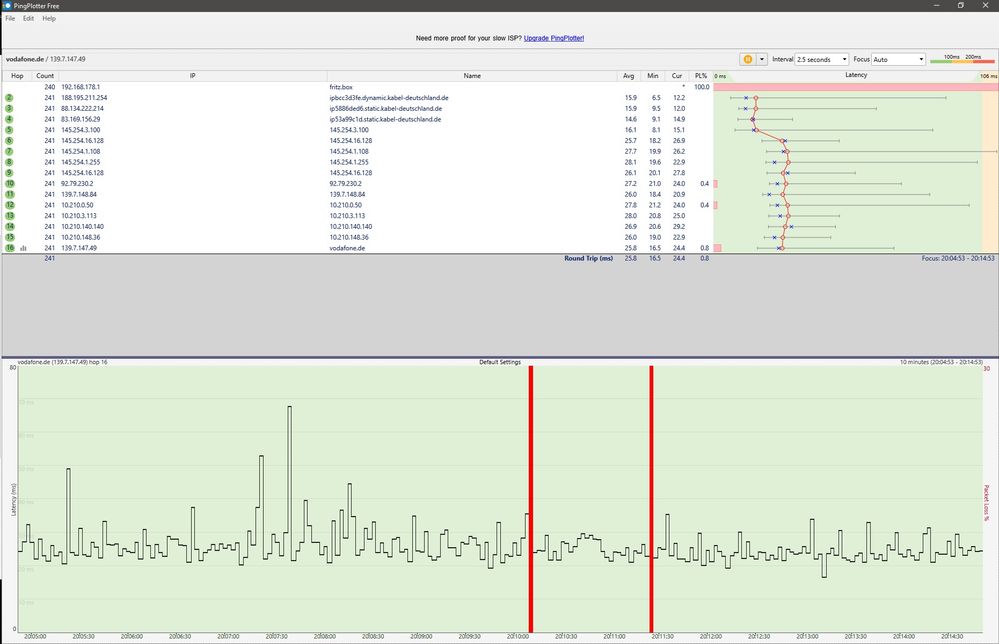This screenshot has width=999, height=644.
Task: Expand the arrow next to the pause button
Action: 763,59
